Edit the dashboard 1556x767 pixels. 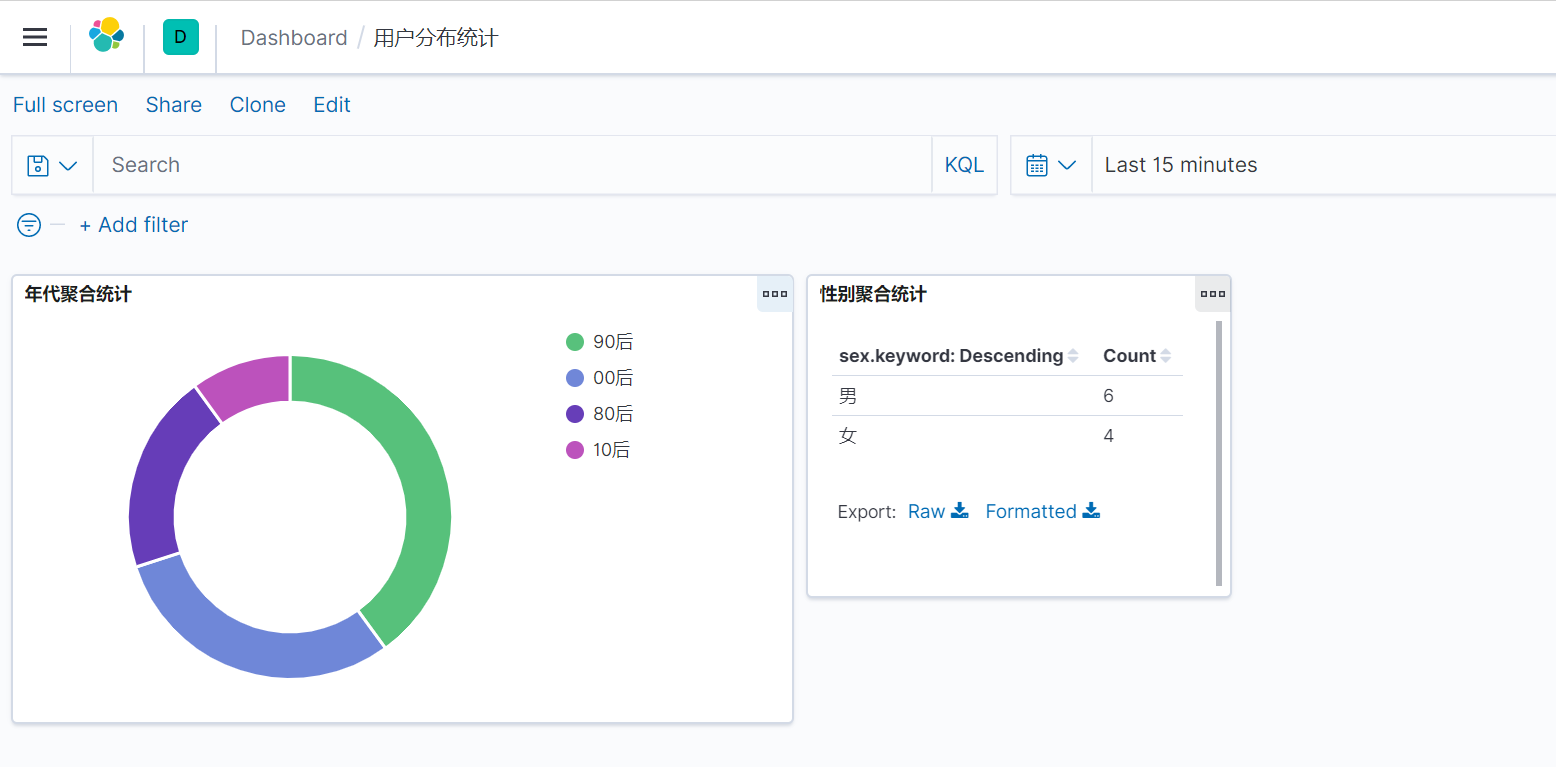pos(332,105)
